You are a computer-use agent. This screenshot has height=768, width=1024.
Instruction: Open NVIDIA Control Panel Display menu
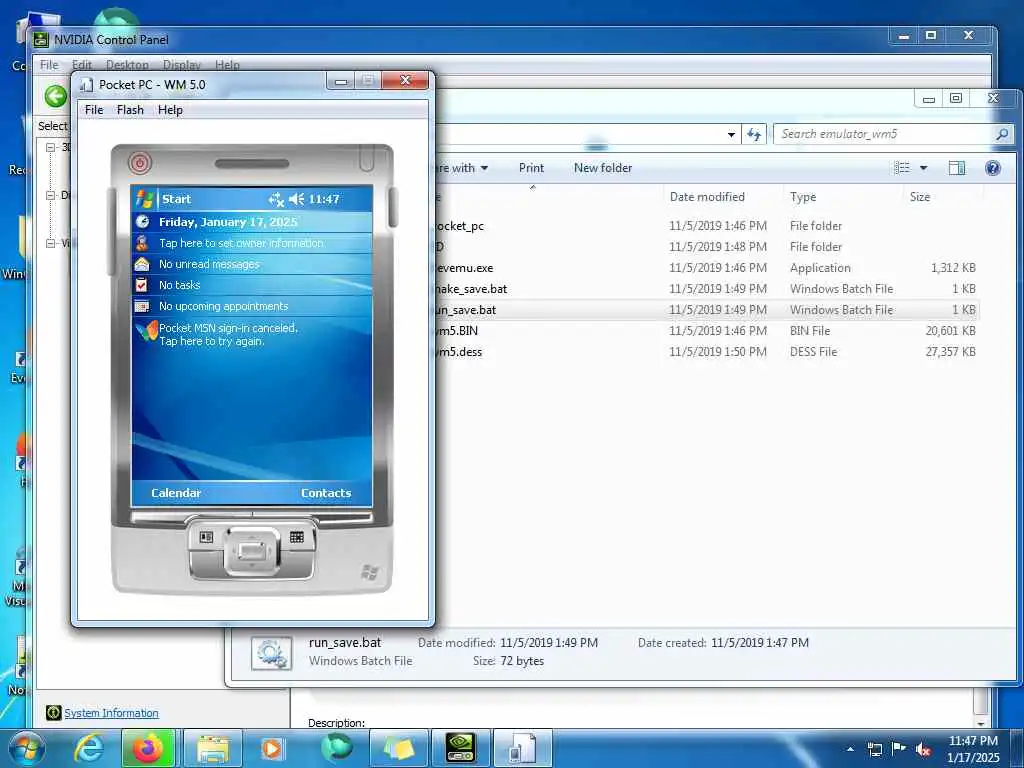[182, 65]
